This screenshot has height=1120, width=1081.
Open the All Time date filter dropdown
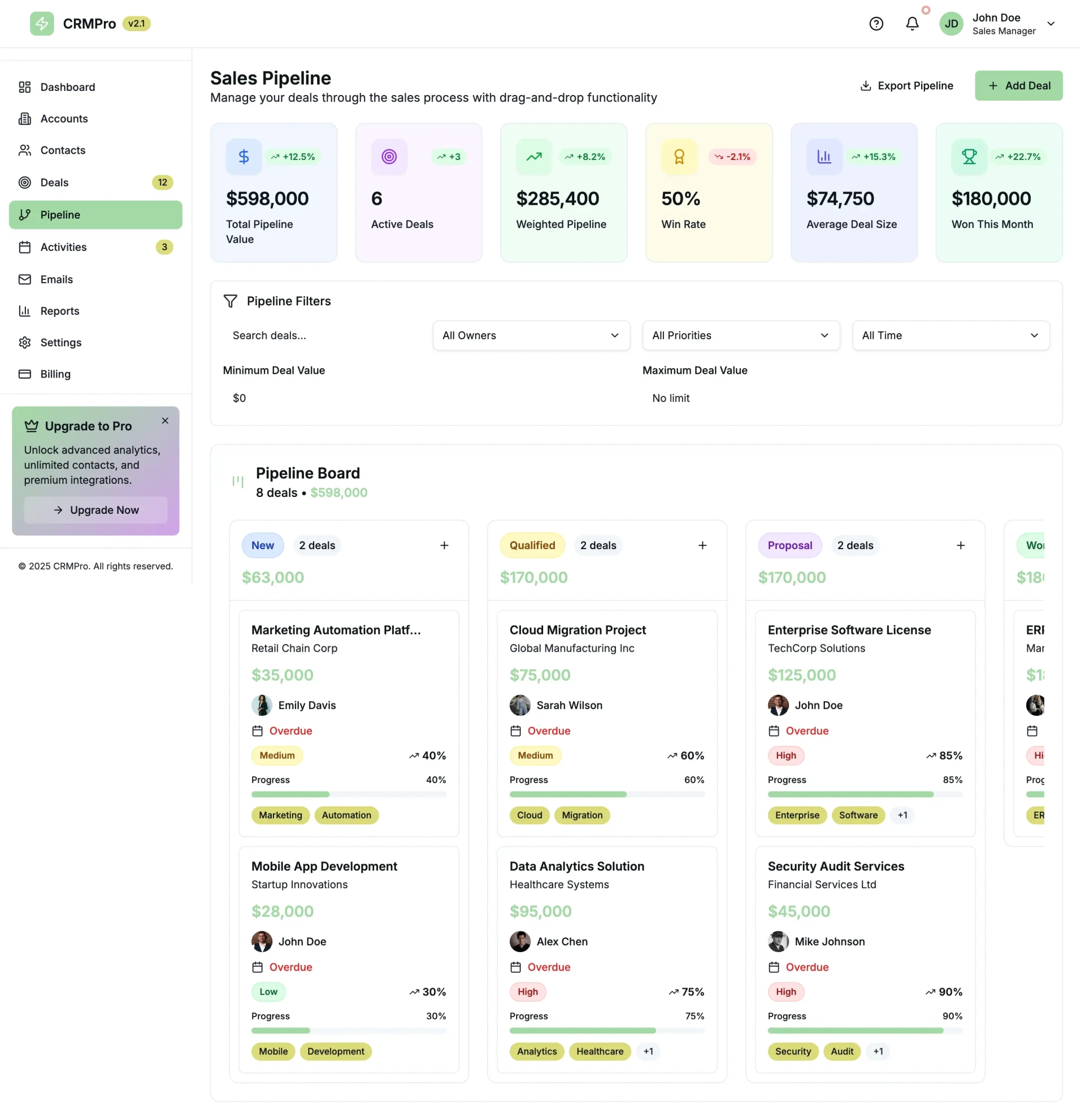click(950, 335)
